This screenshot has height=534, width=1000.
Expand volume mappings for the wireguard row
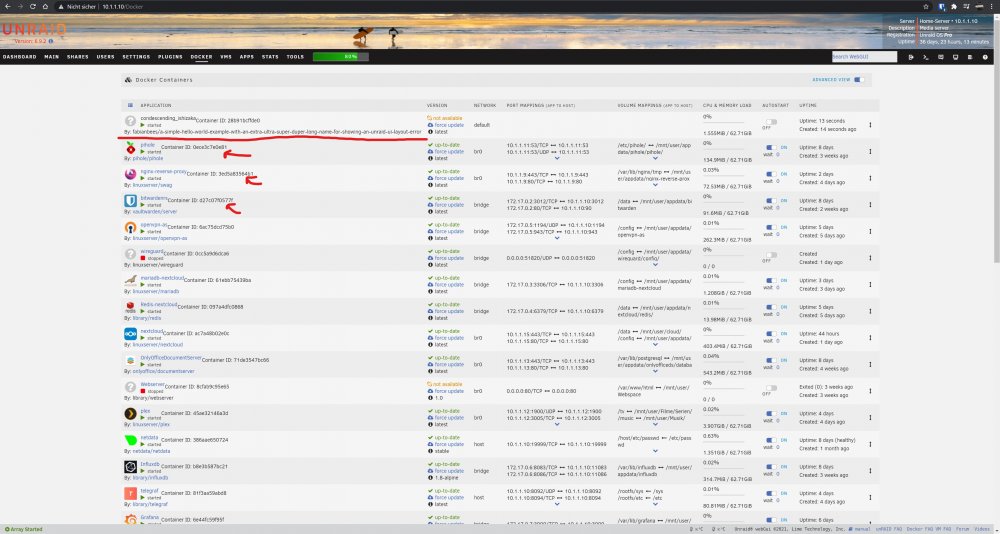pos(655,265)
